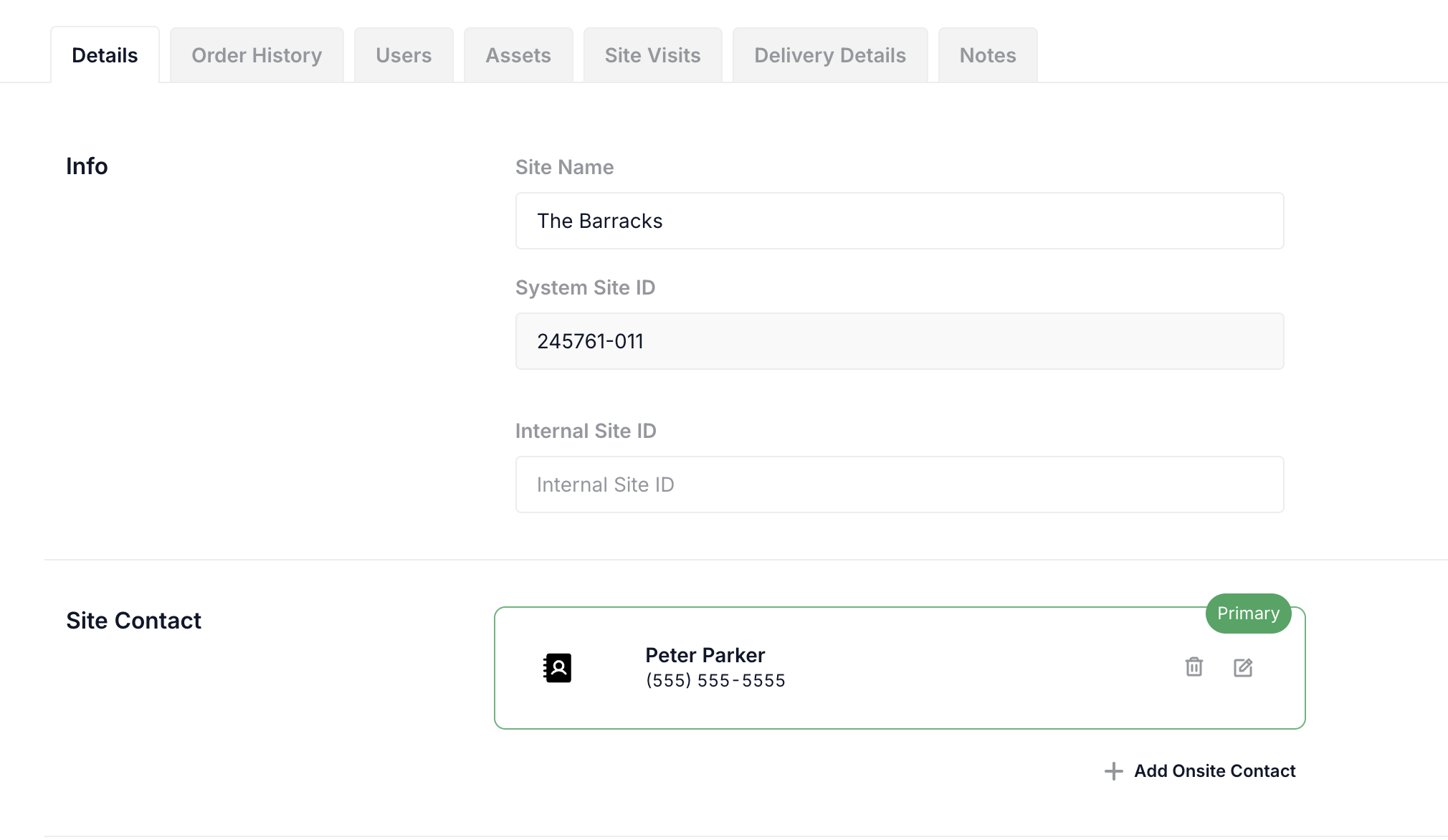Click the phone number (555) 555-5555

[715, 681]
